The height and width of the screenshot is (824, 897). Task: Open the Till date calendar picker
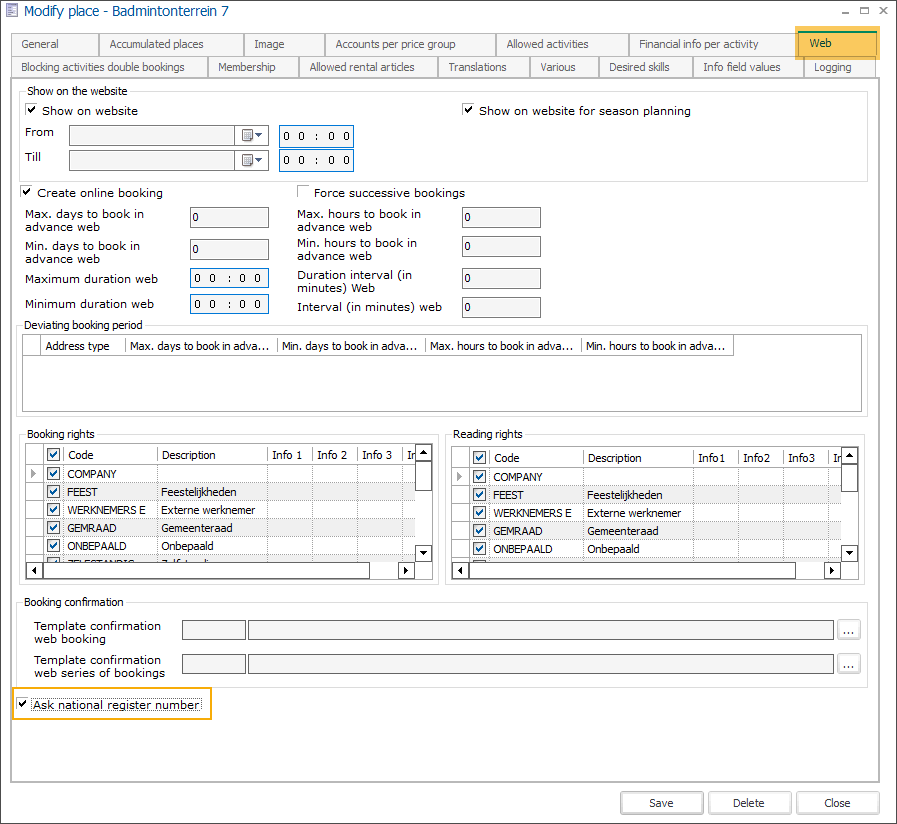pos(253,160)
